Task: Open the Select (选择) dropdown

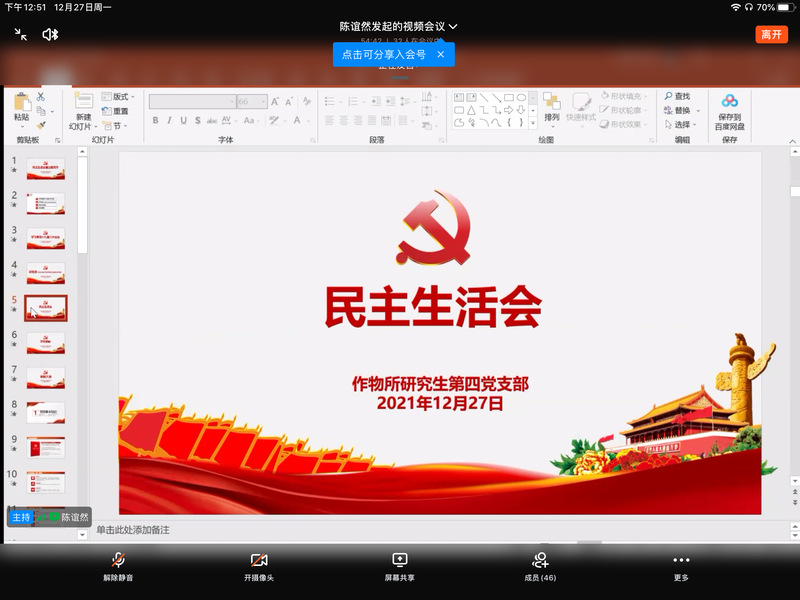Action: pos(681,124)
